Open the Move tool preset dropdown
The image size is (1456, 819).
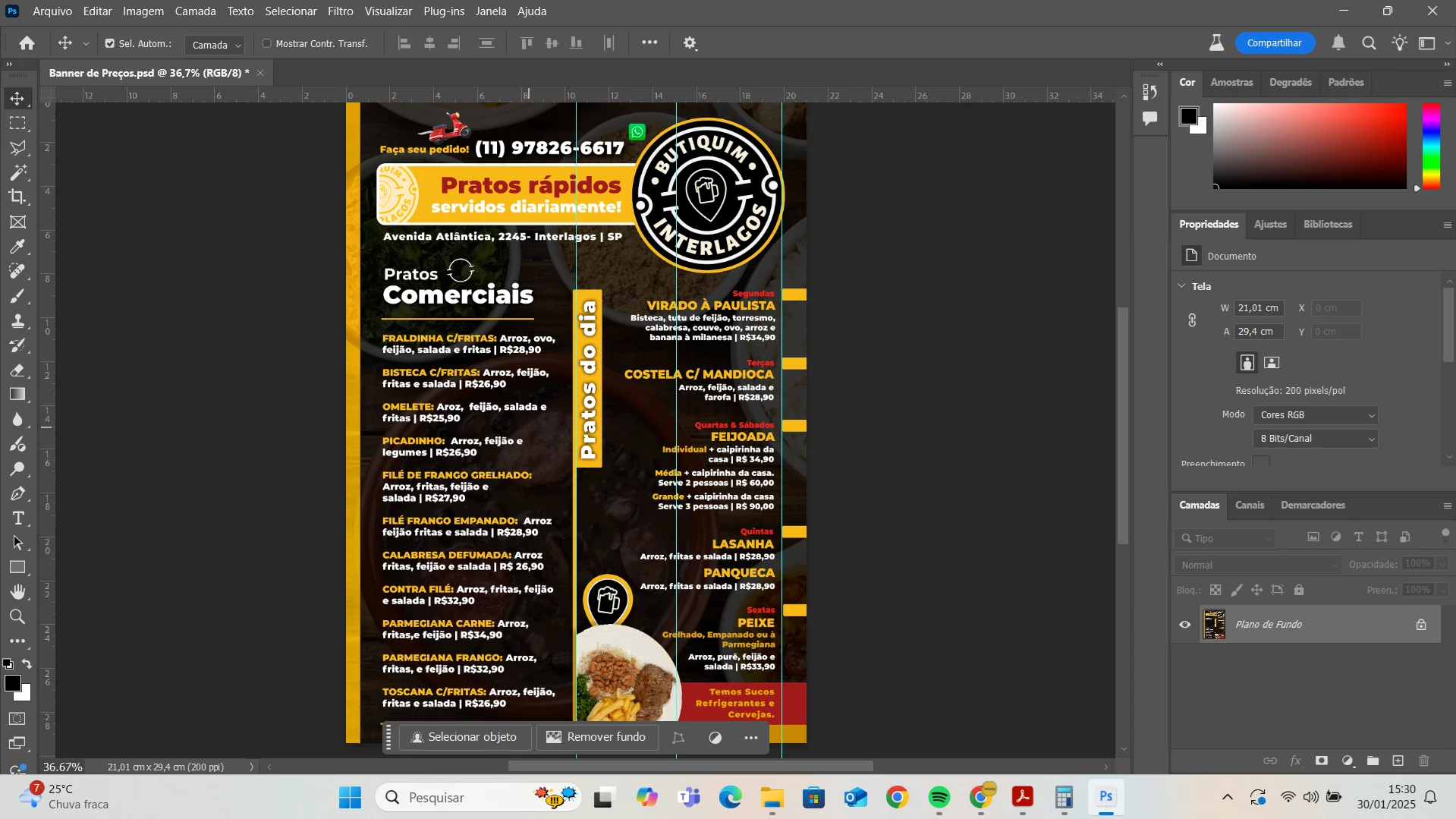tap(86, 44)
